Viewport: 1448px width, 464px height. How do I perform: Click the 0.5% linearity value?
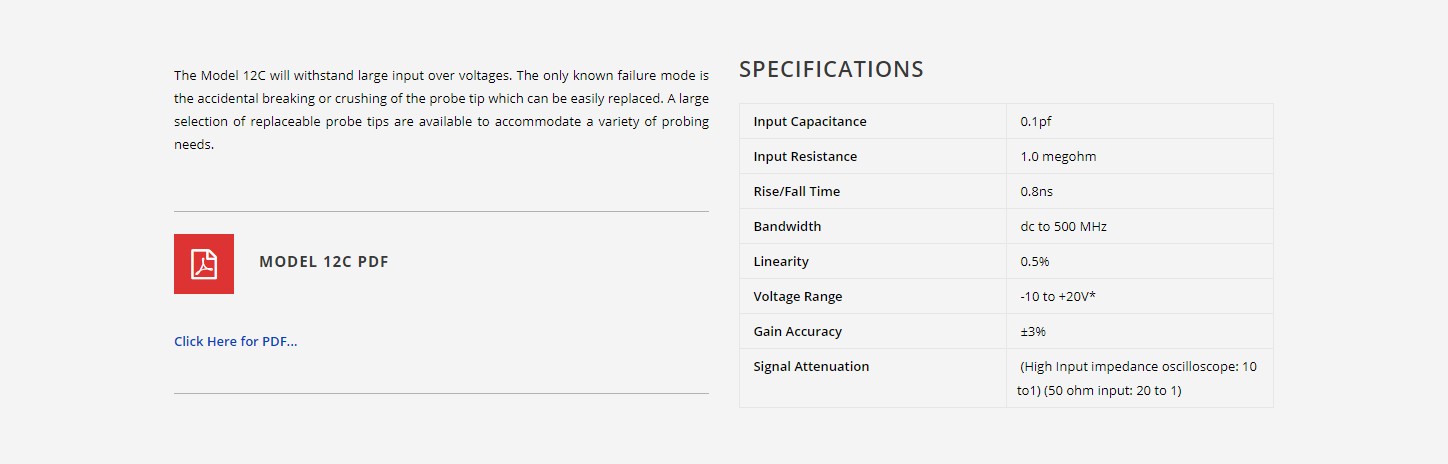(x=1035, y=261)
